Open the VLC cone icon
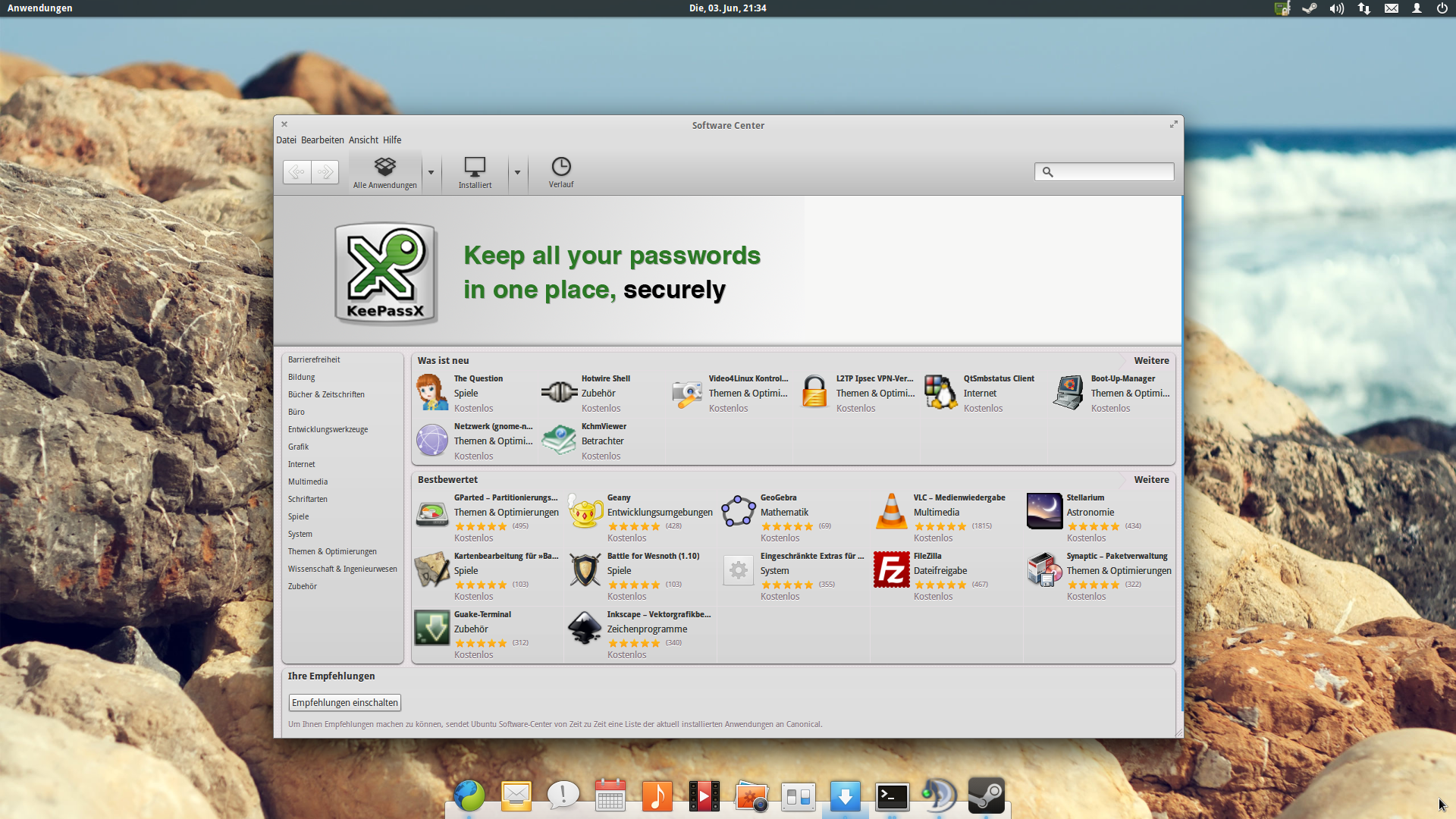 coord(891,511)
